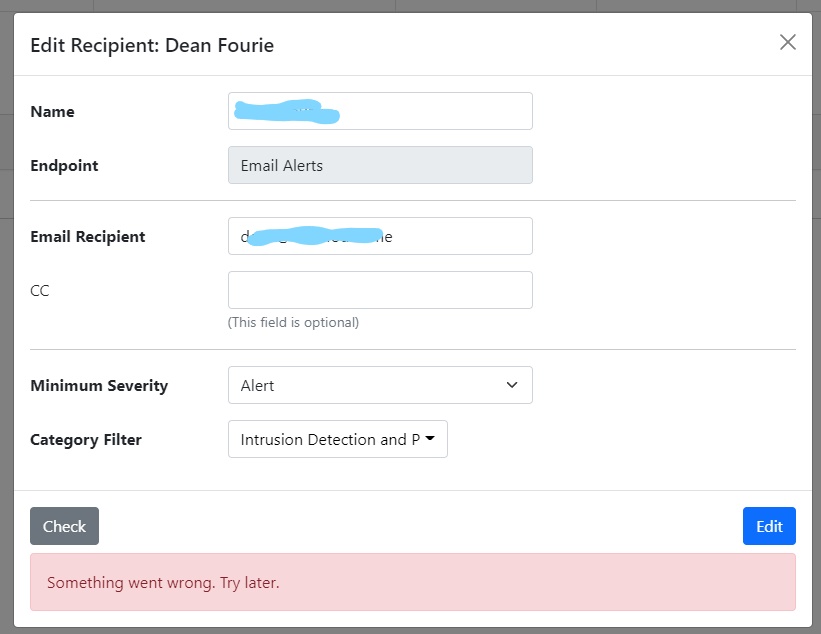This screenshot has width=821, height=634.
Task: Open the Minimum Severity dropdown
Action: pyautogui.click(x=380, y=385)
